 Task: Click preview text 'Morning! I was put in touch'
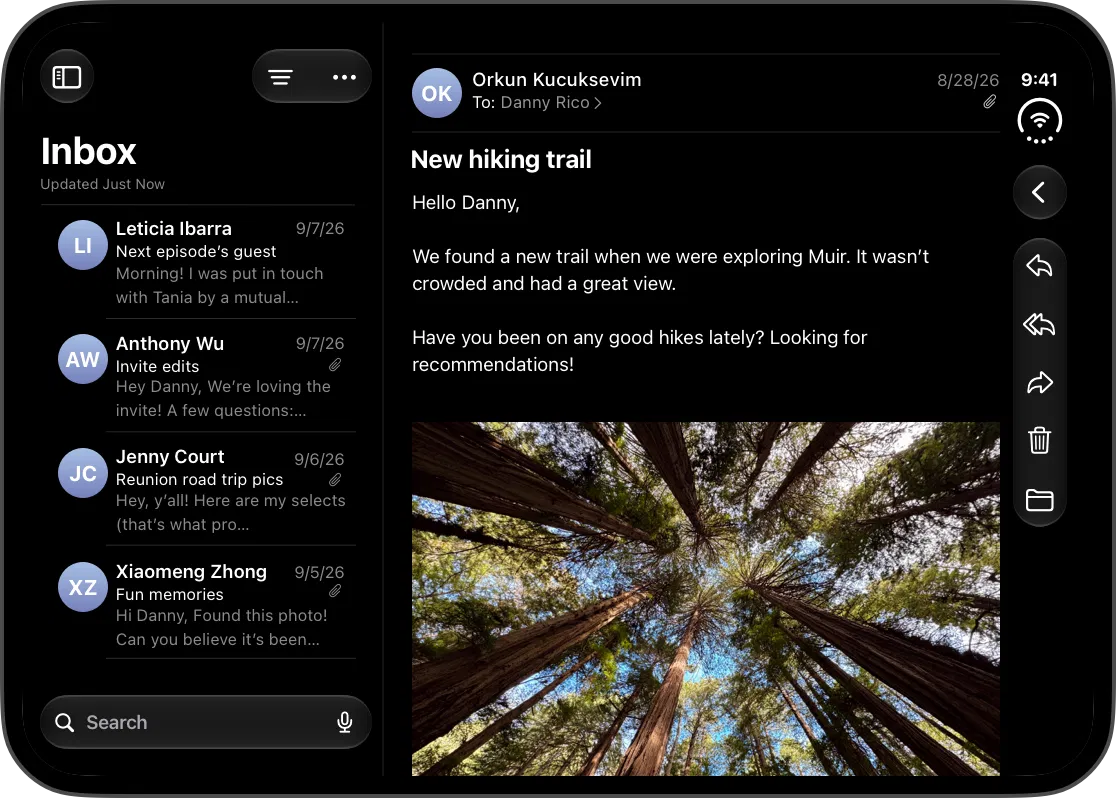(219, 273)
